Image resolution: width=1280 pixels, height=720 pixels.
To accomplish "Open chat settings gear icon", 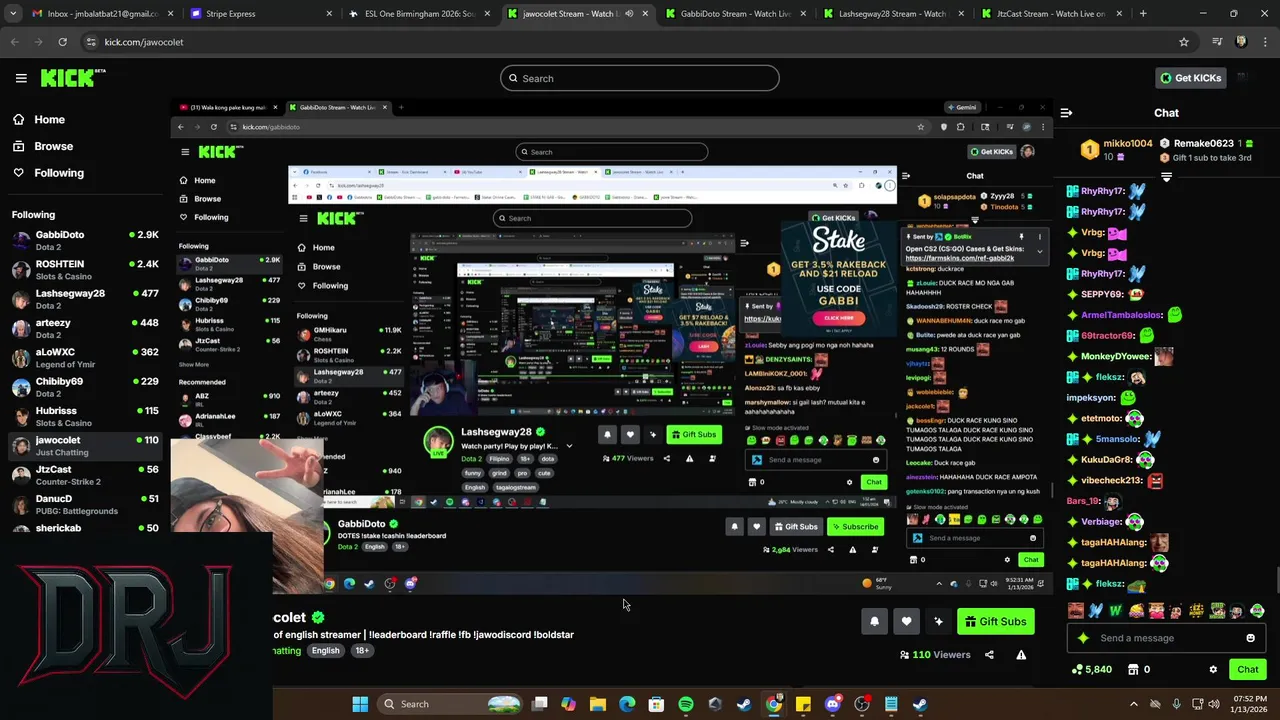I will (1213, 669).
